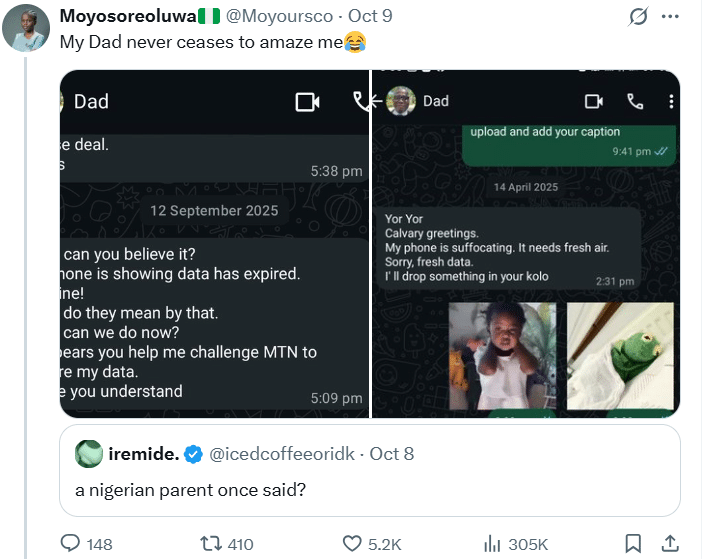Open the right Dad chat screenshot
Viewport: 710px width, 559px height.
[x=526, y=244]
